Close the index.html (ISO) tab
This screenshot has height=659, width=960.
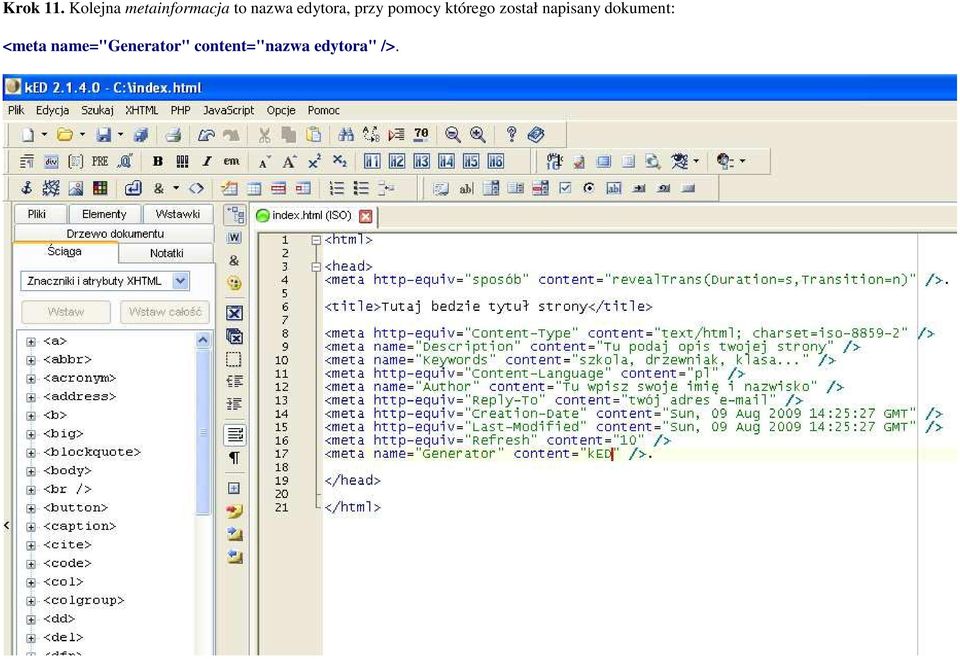(x=366, y=216)
